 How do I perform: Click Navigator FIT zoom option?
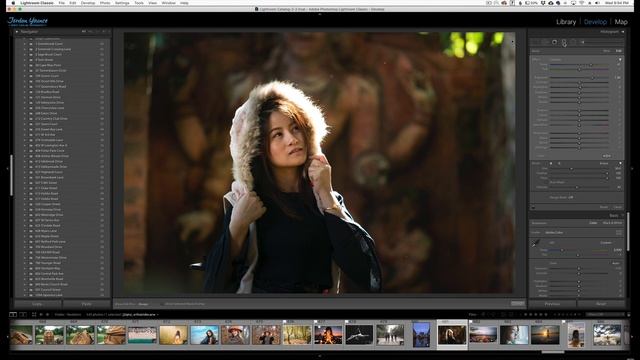click(x=84, y=31)
